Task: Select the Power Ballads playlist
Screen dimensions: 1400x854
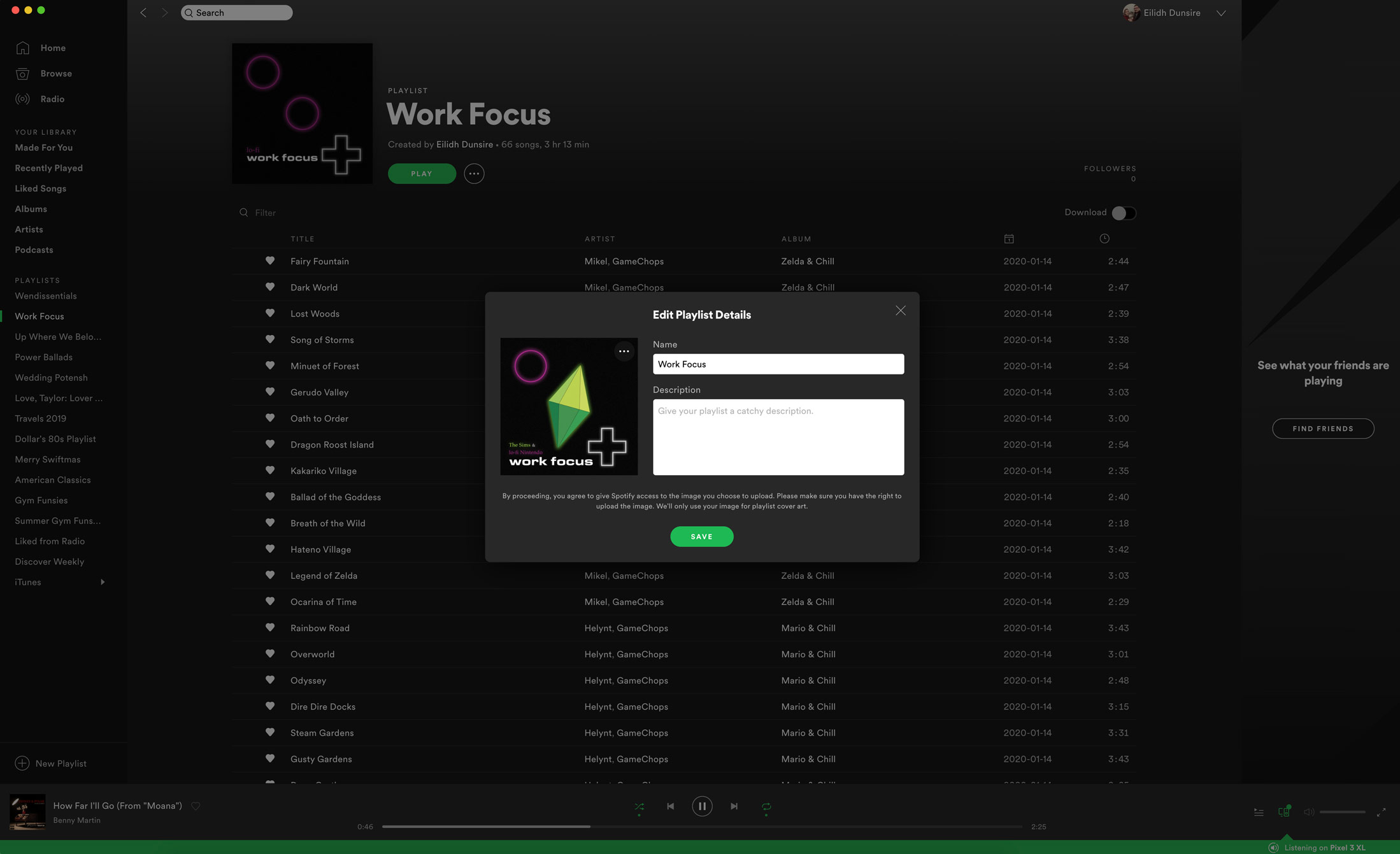Action: click(44, 357)
